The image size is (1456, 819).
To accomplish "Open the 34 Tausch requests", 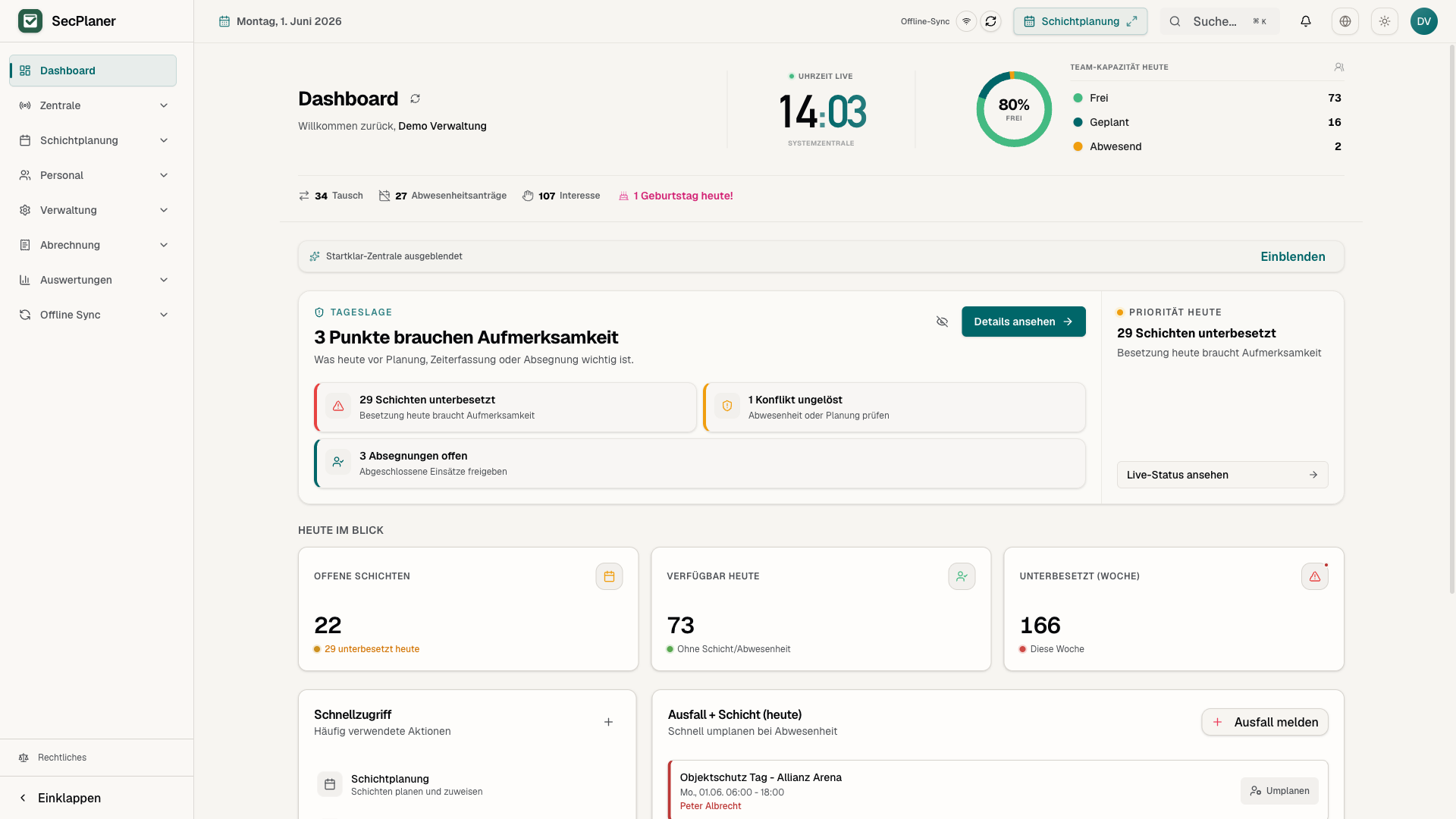I will pyautogui.click(x=331, y=196).
